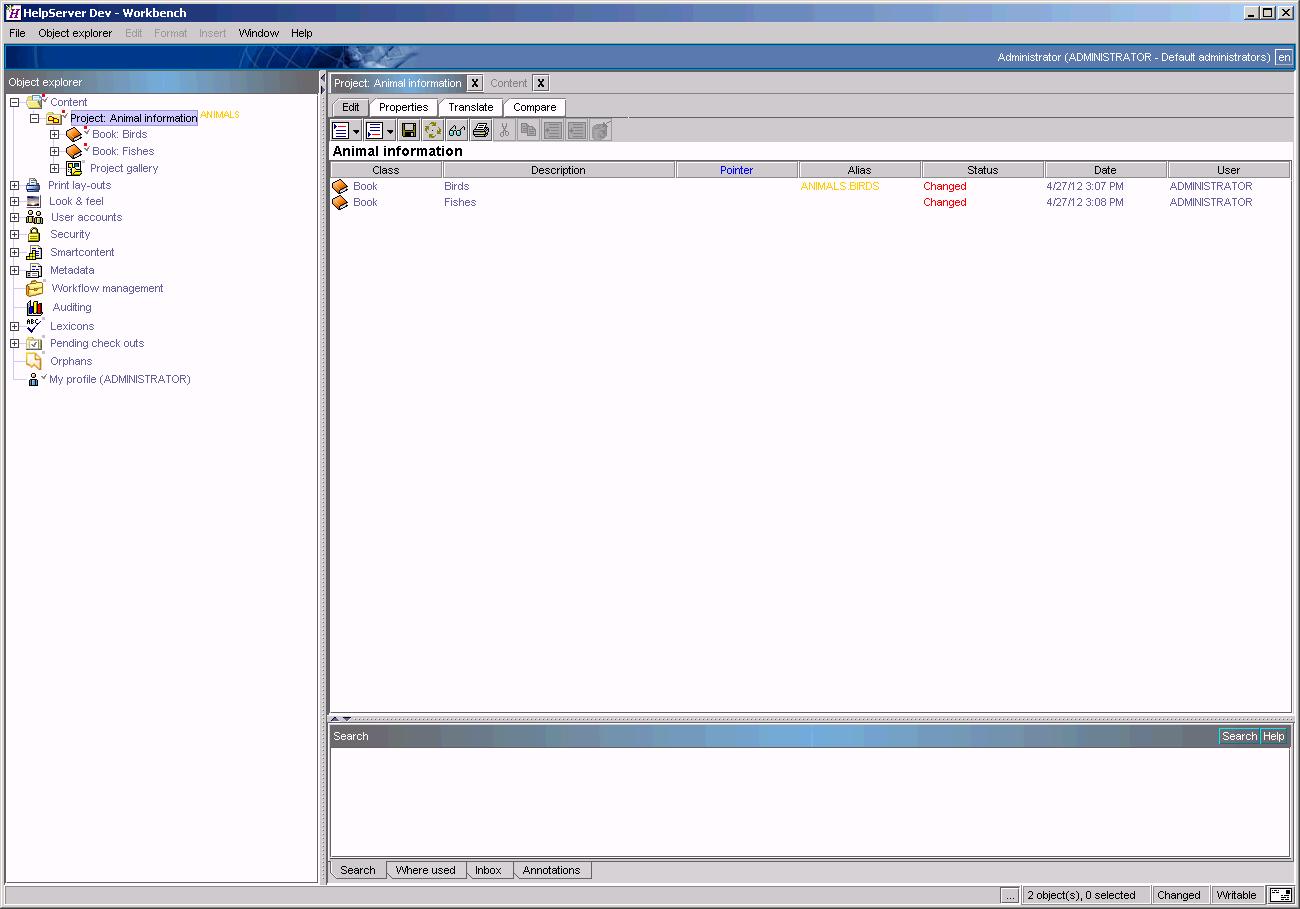The image size is (1300, 909).
Task: Print the Animal information list
Action: pyautogui.click(x=480, y=130)
